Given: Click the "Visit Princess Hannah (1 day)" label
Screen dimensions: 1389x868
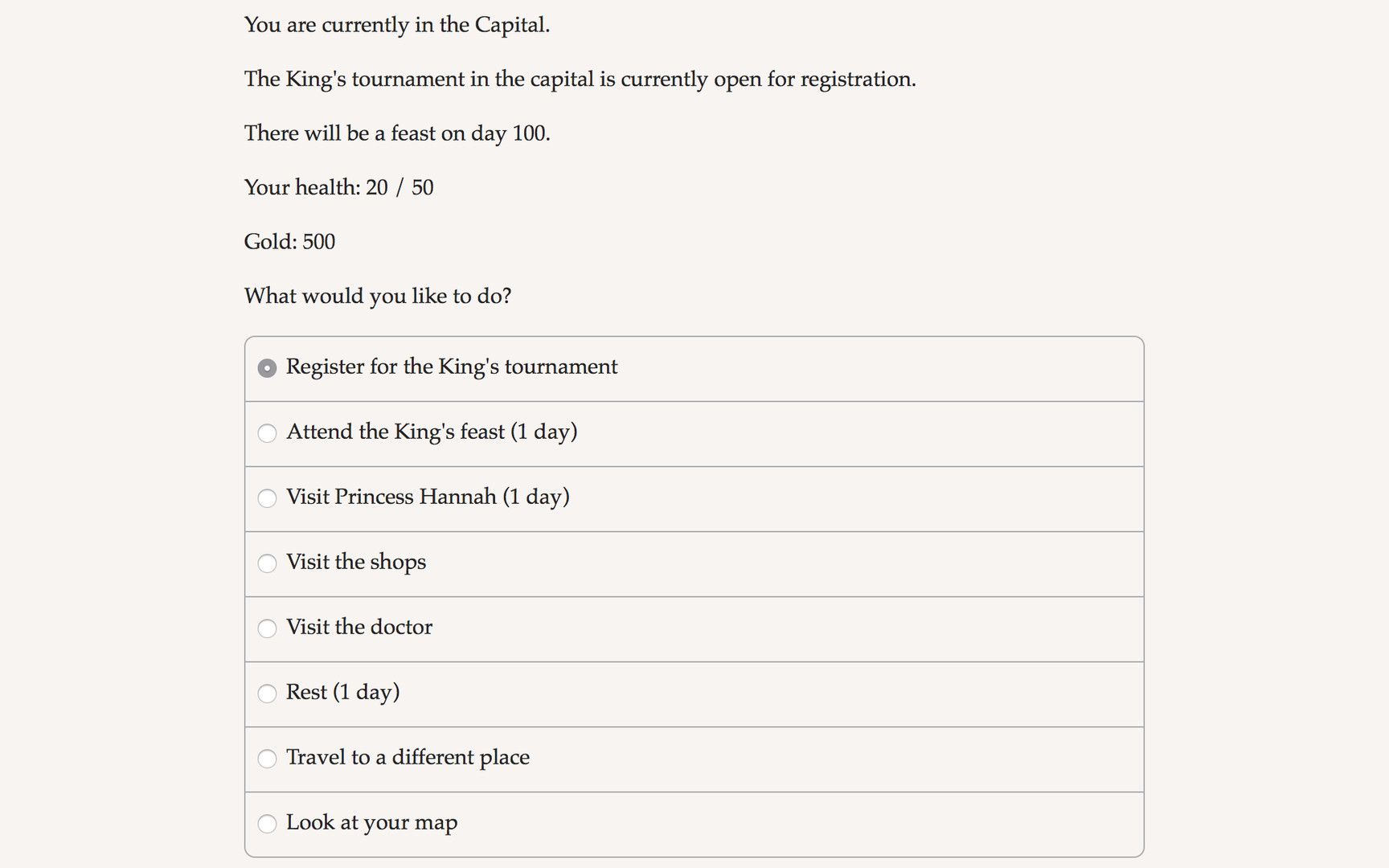Looking at the screenshot, I should tap(428, 497).
